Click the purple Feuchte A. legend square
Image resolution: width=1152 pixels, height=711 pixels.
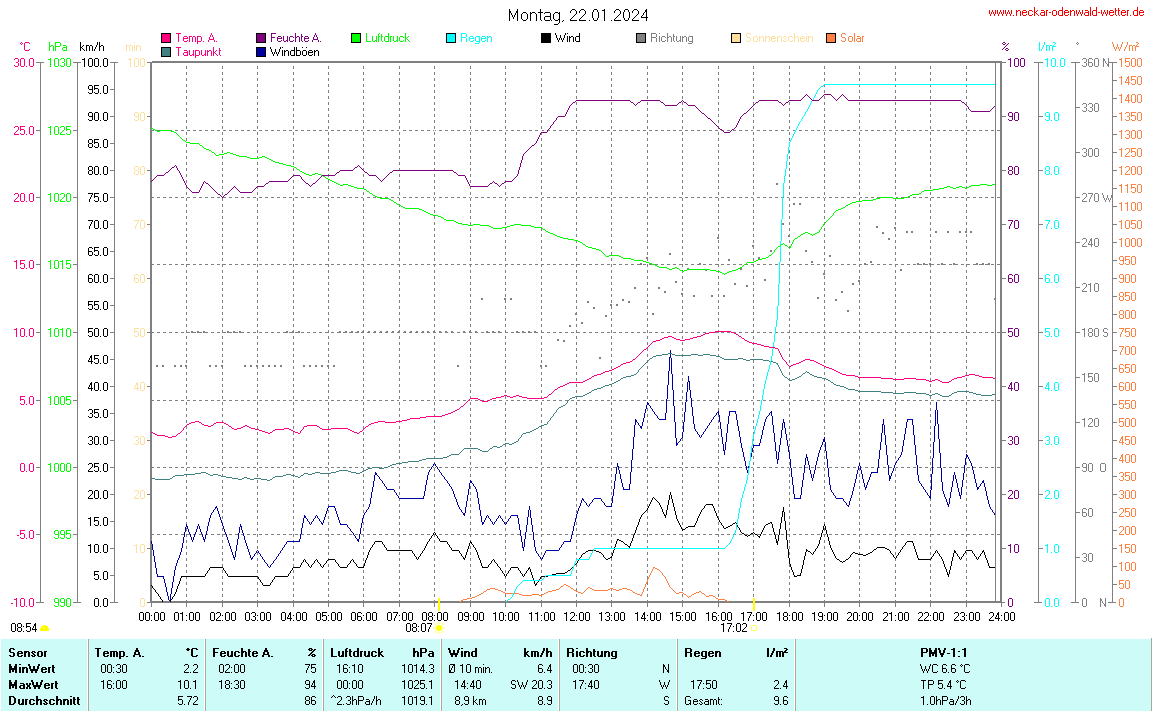261,38
